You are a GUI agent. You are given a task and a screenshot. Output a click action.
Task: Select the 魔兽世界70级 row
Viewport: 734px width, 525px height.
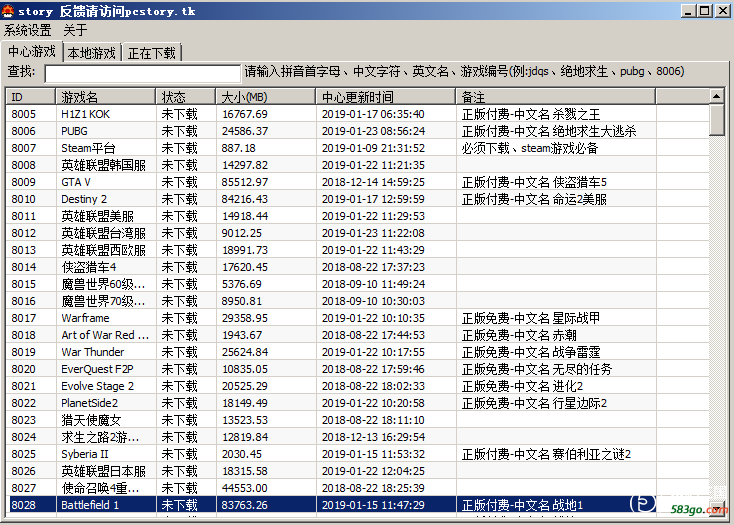click(x=358, y=301)
